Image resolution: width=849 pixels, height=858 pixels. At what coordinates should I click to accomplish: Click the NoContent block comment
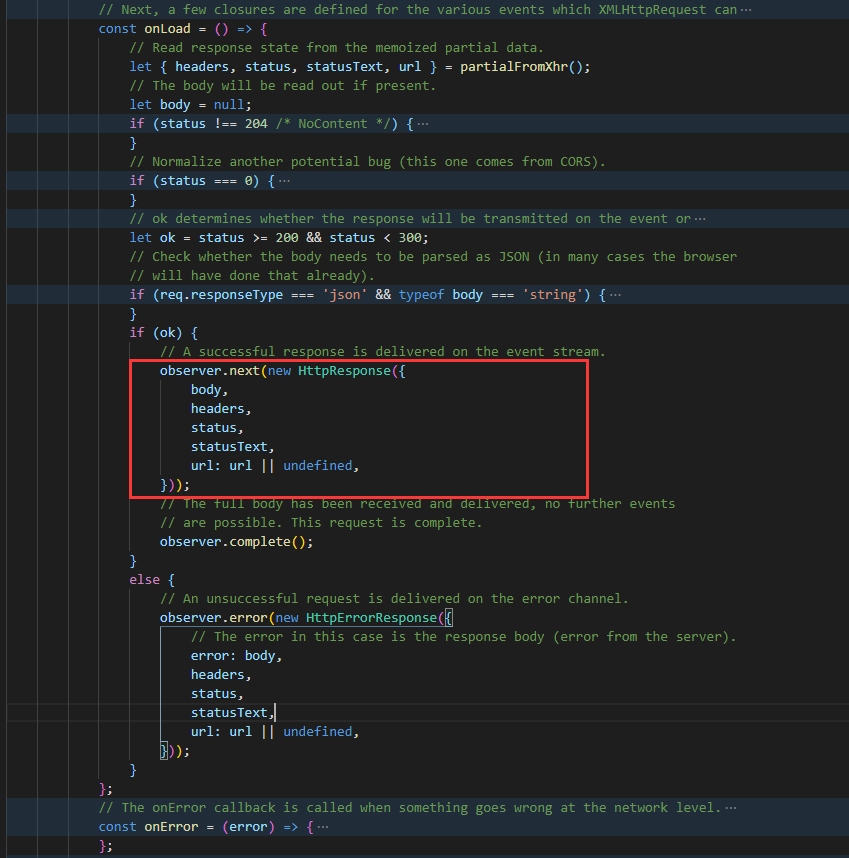tap(331, 123)
